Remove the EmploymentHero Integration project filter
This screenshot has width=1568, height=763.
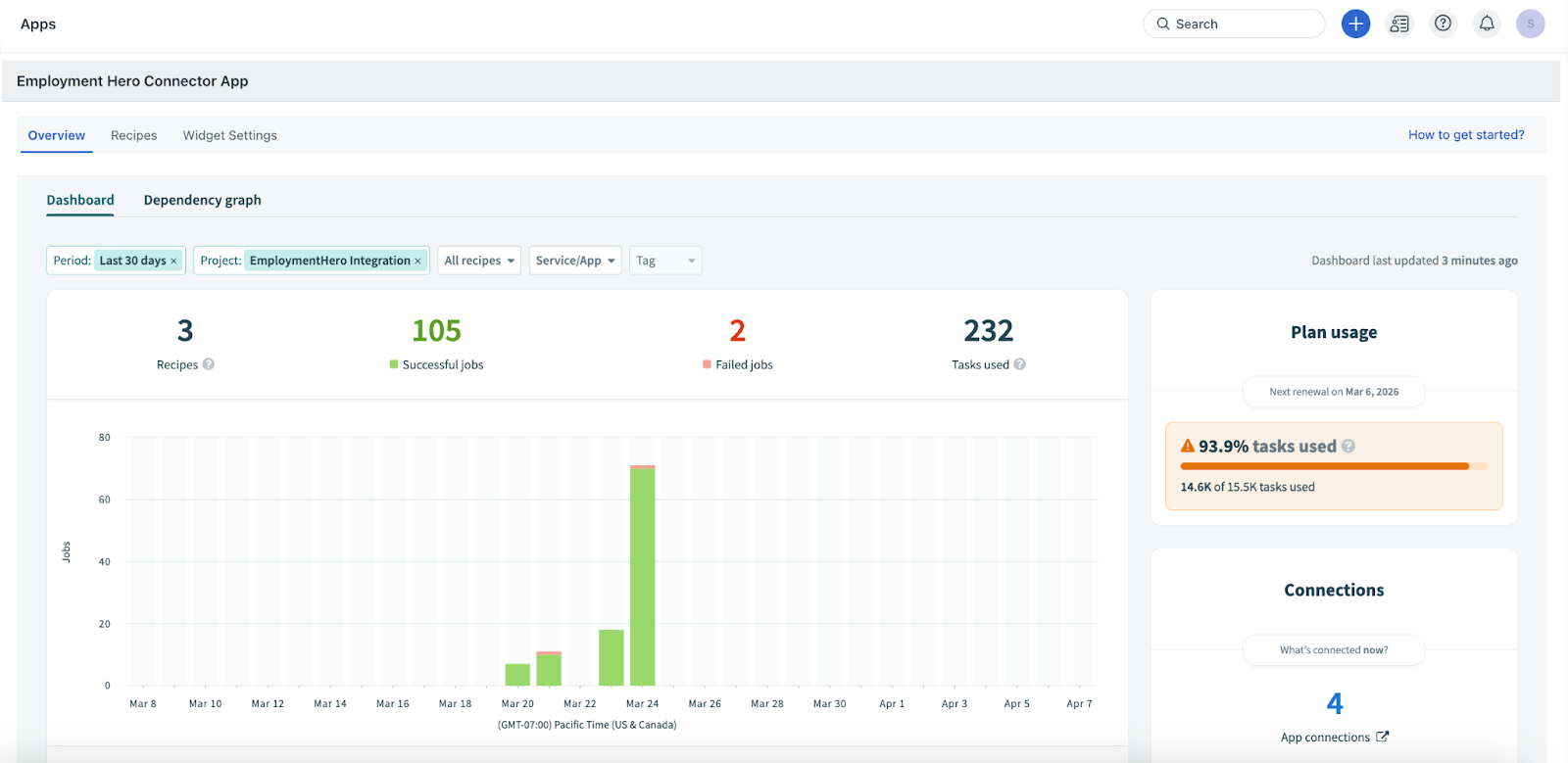[x=417, y=262]
